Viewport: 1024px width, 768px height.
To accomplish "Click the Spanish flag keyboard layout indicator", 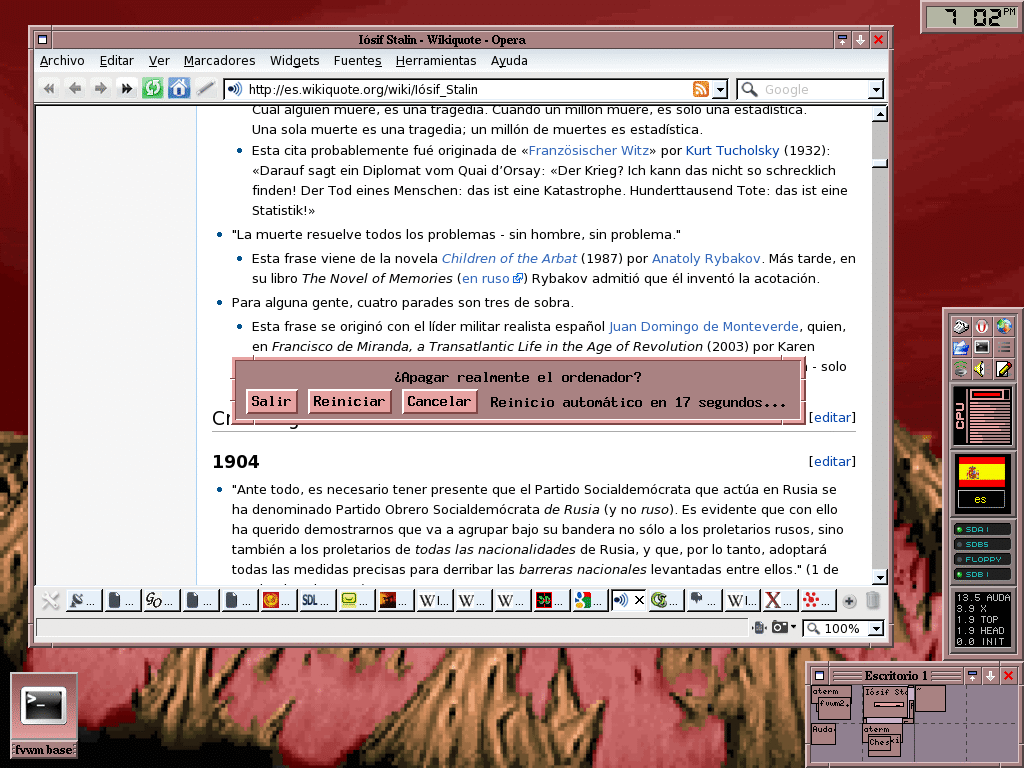I will pyautogui.click(x=981, y=471).
